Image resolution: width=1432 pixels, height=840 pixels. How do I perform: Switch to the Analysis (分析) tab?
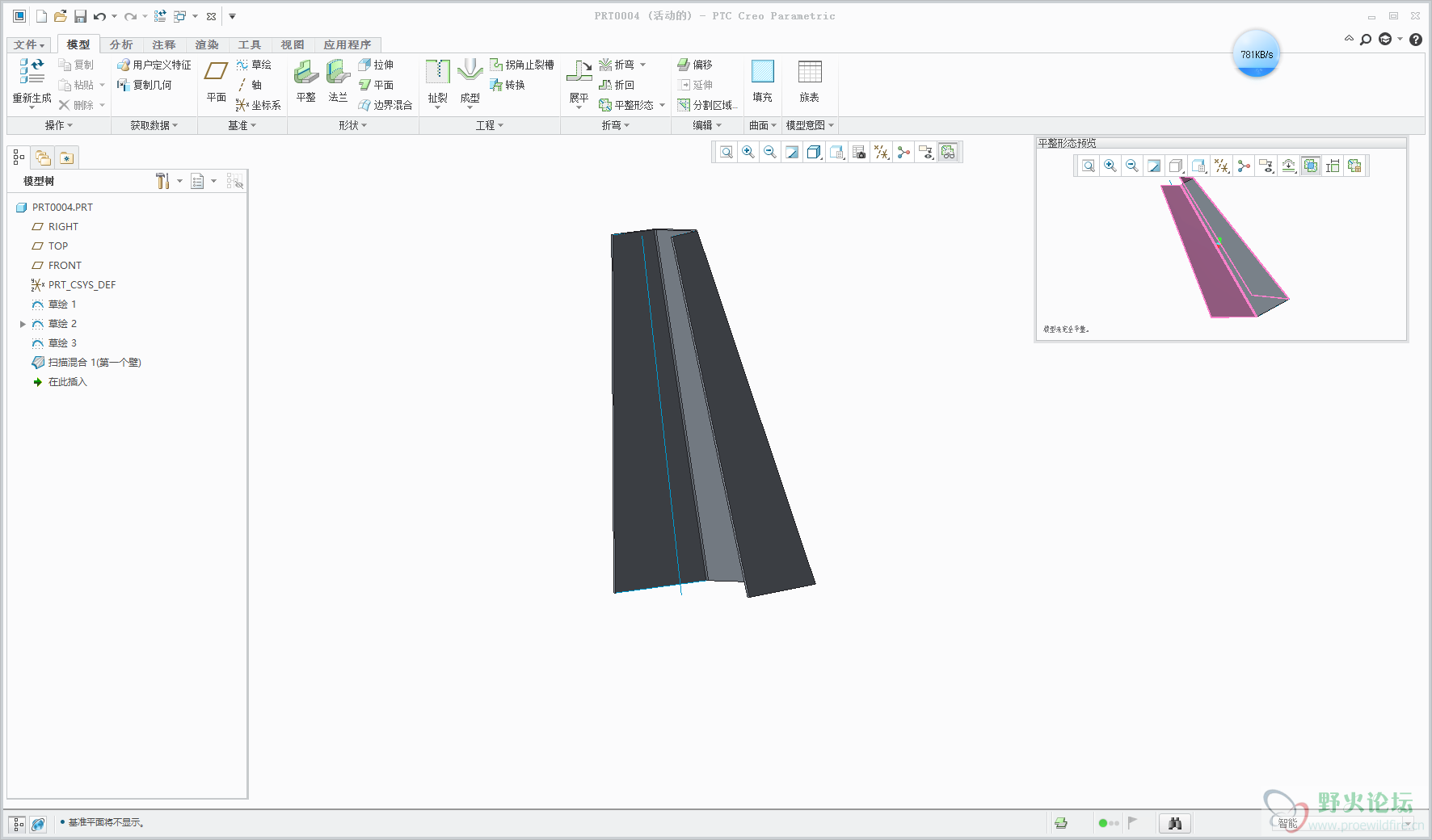(x=121, y=44)
